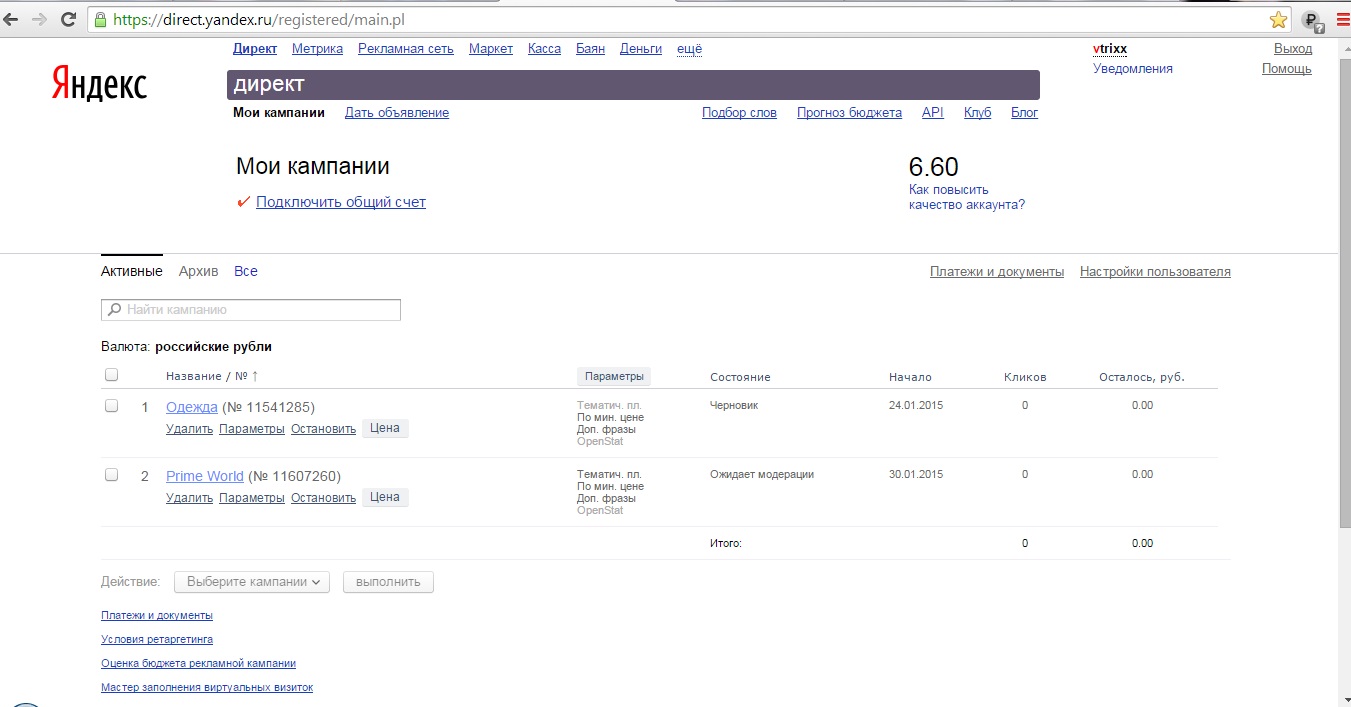Screen dimensions: 1351x707
Task: Click Подключить общий счет link
Action: click(341, 202)
